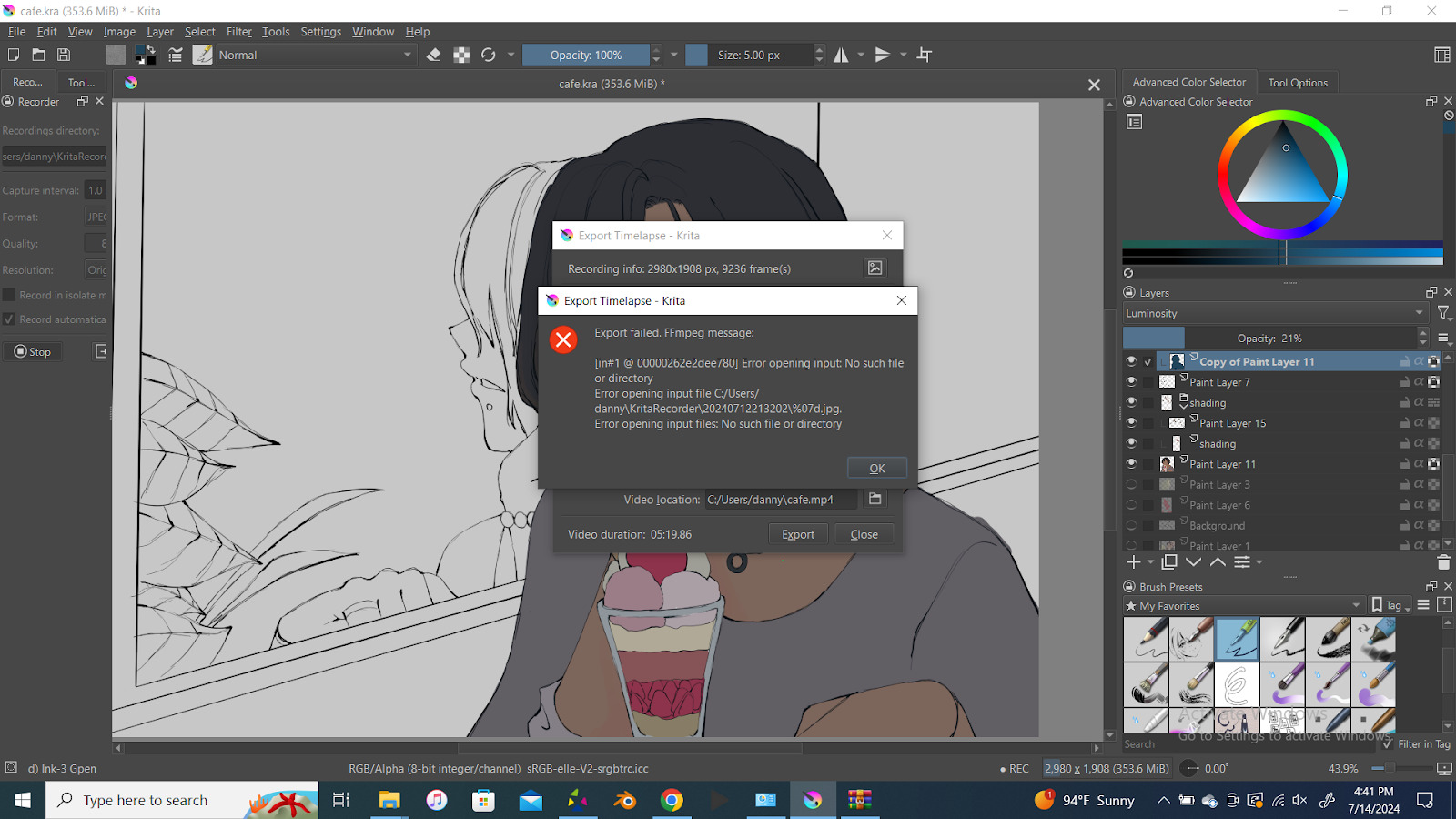Image resolution: width=1456 pixels, height=819 pixels.
Task: Move layer up with the up arrow
Action: tap(1218, 562)
